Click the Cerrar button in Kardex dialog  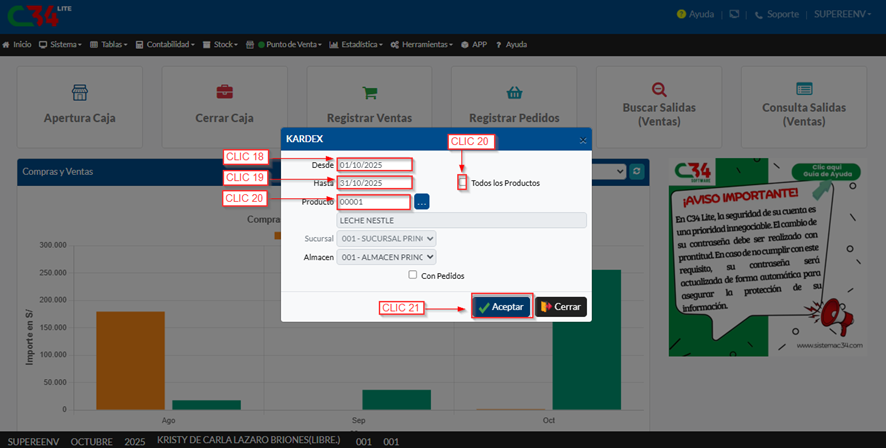(x=561, y=307)
